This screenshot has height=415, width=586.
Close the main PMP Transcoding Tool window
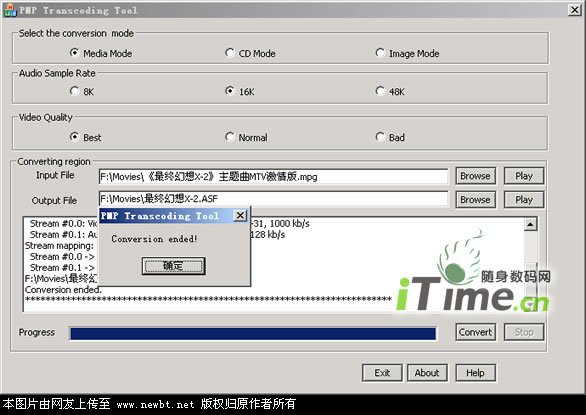coord(574,10)
